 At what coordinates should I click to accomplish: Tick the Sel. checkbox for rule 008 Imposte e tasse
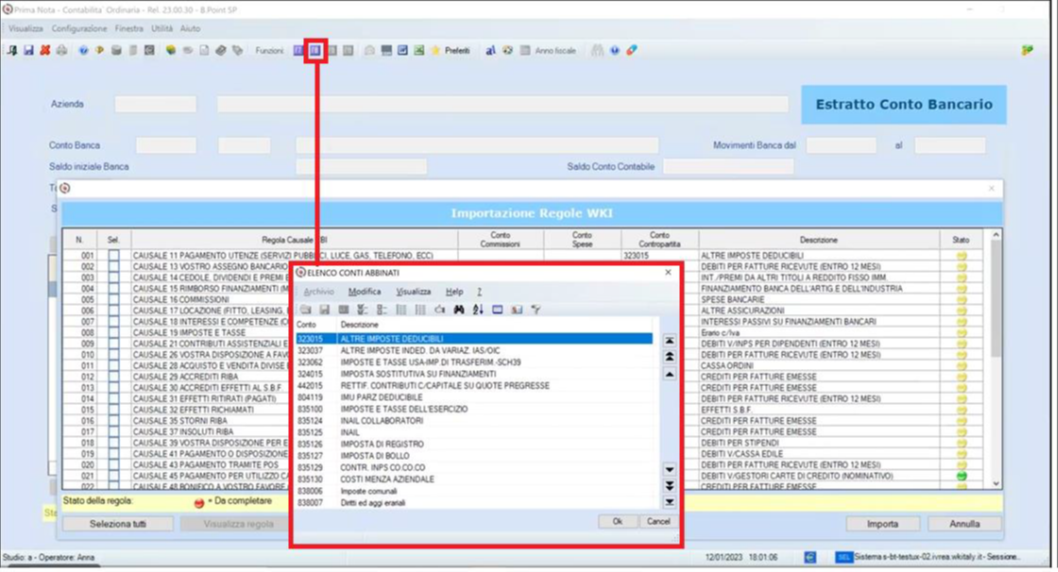113,333
